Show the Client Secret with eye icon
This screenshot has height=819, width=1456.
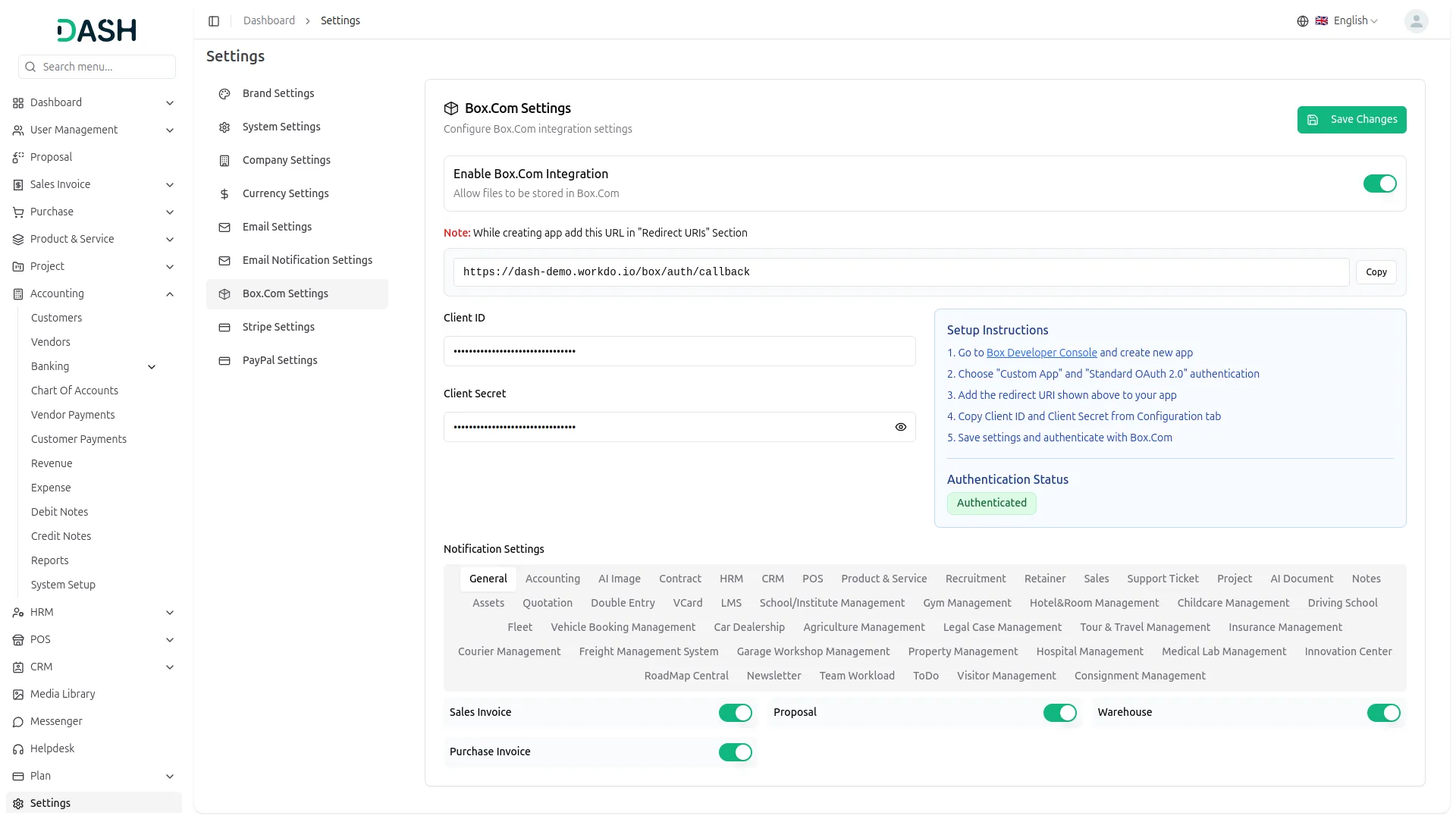point(901,427)
